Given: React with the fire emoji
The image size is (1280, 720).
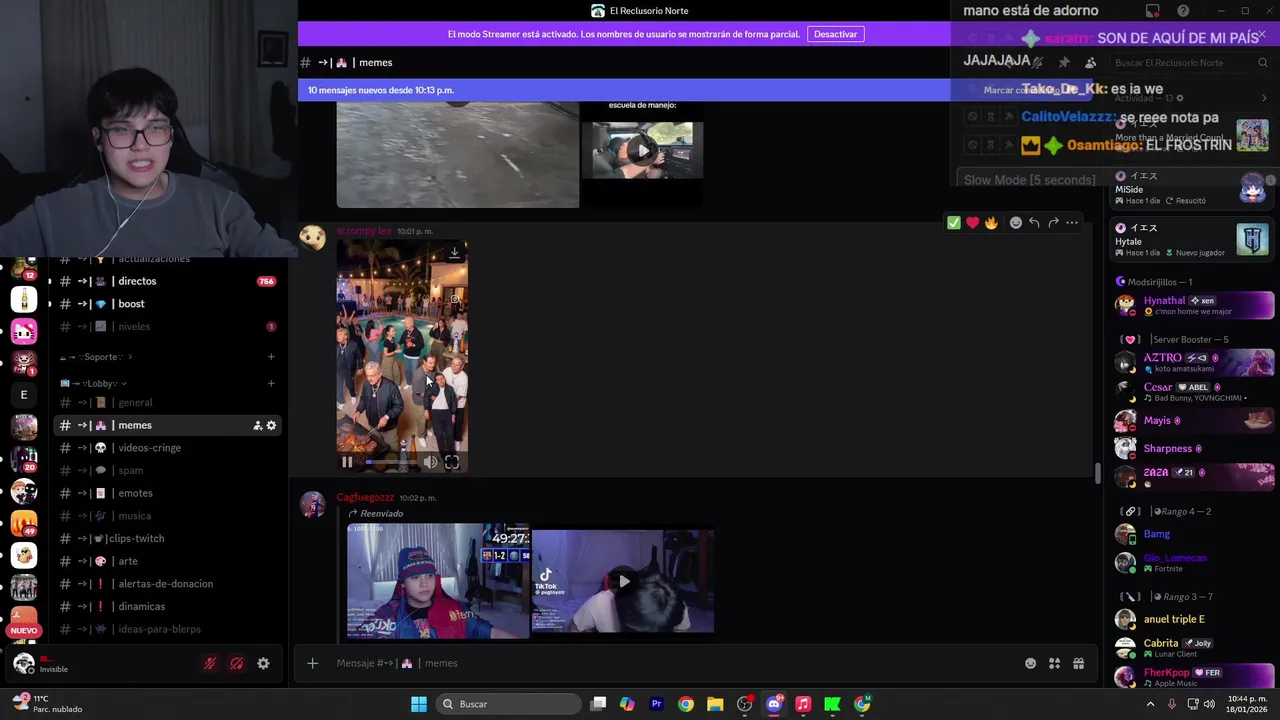Looking at the screenshot, I should tap(991, 223).
